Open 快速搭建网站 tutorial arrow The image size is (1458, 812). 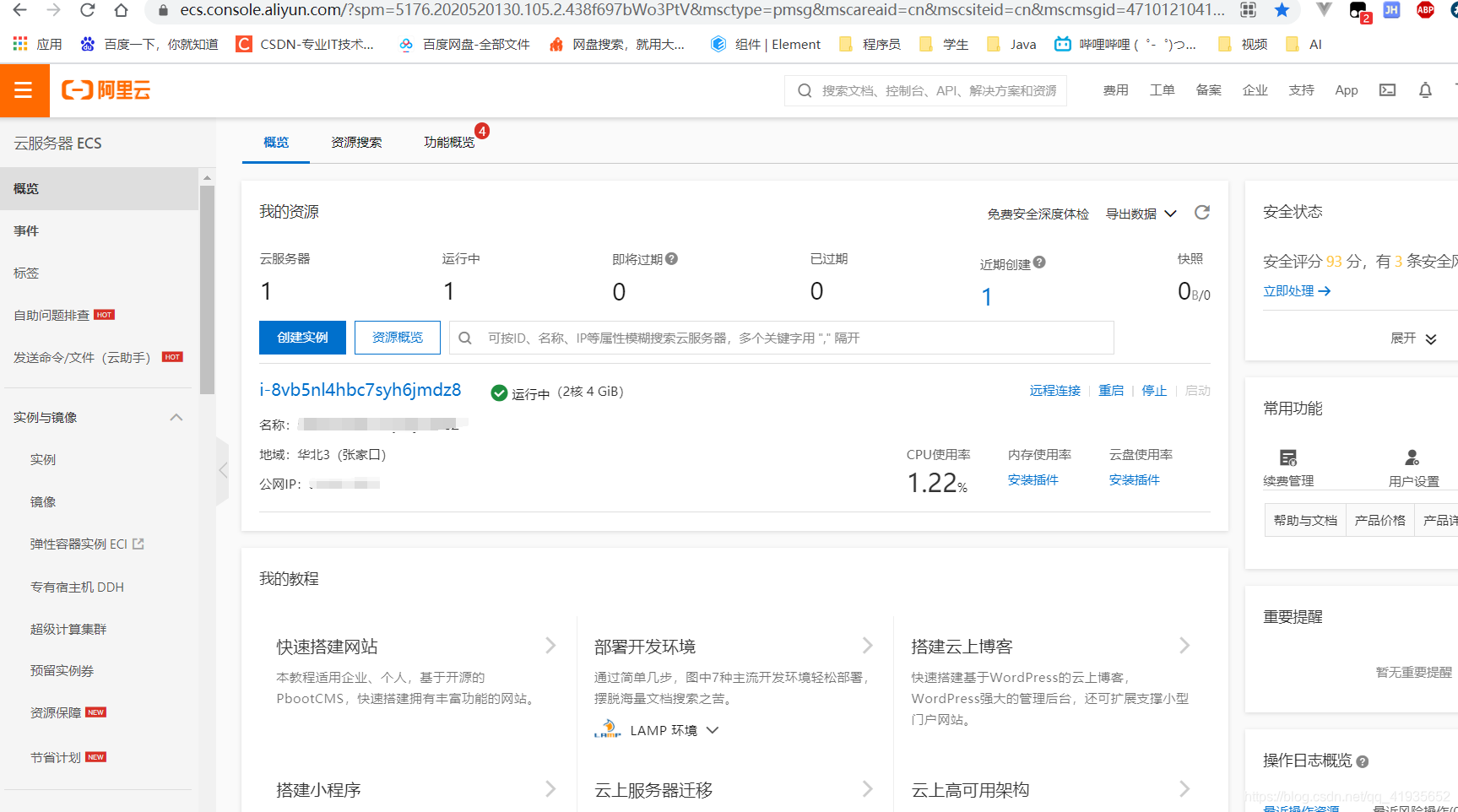click(x=550, y=646)
